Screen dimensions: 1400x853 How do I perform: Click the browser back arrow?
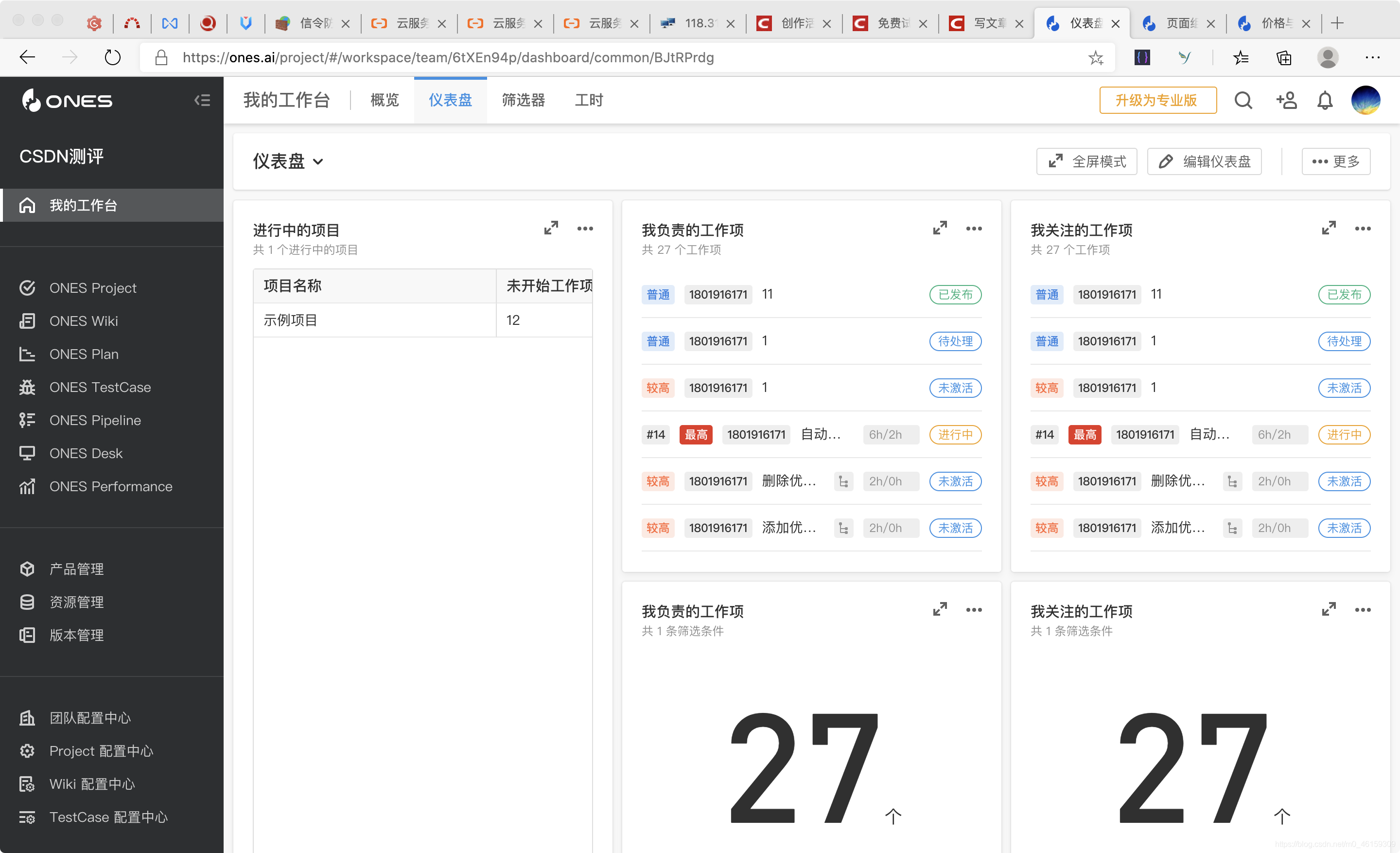(27, 57)
